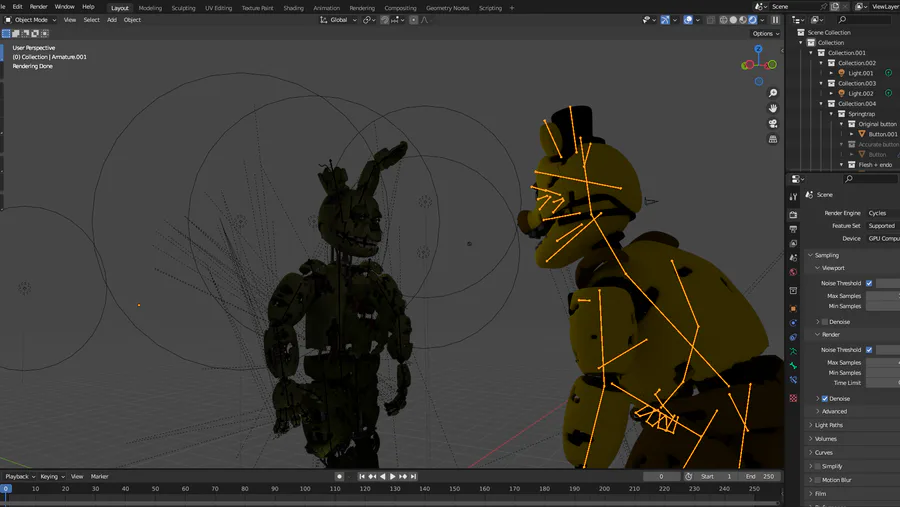
Task: Open the Object Constraints properties tab icon
Action: click(793, 337)
